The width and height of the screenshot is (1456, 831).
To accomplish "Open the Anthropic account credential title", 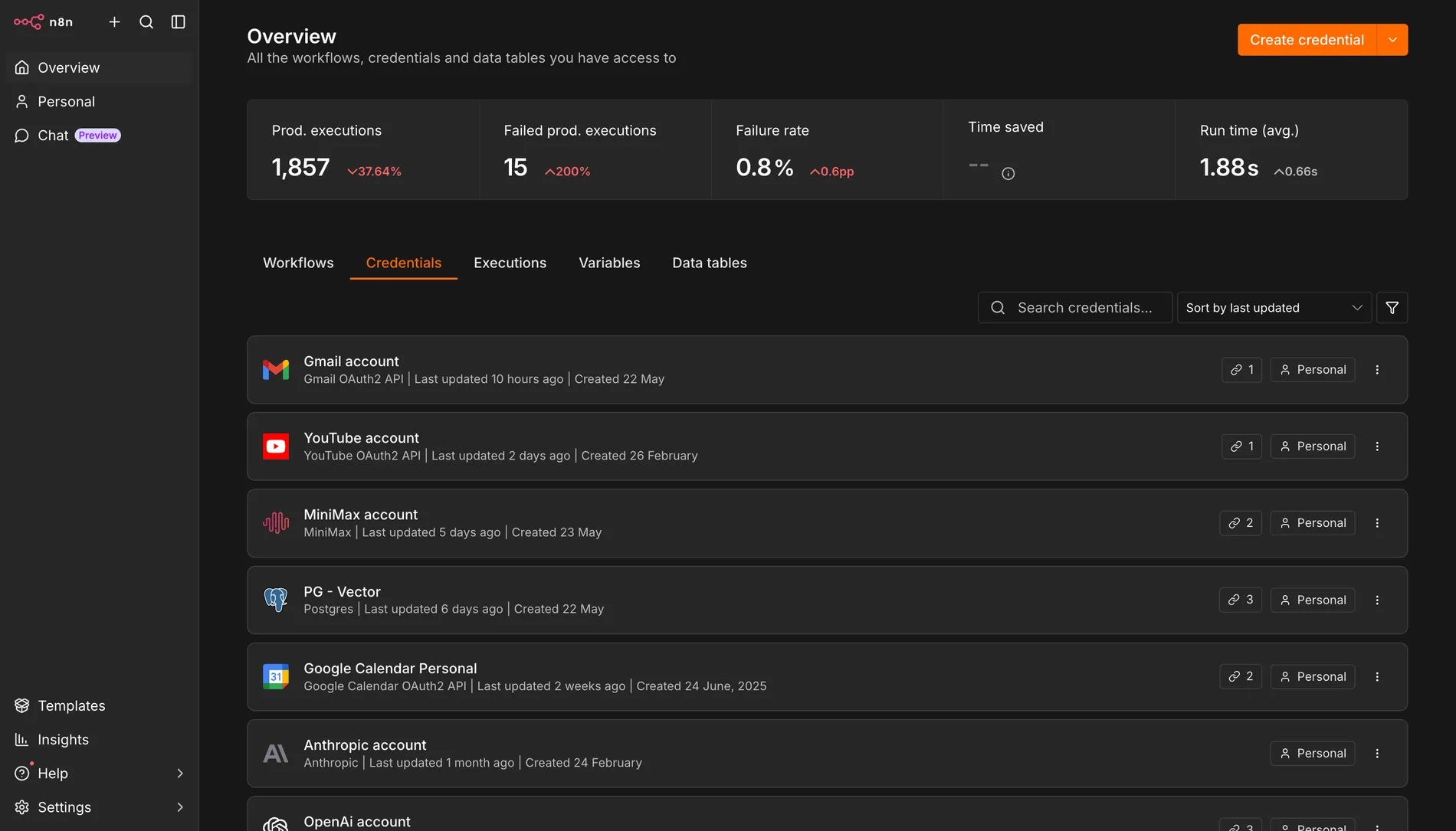I will (x=365, y=745).
